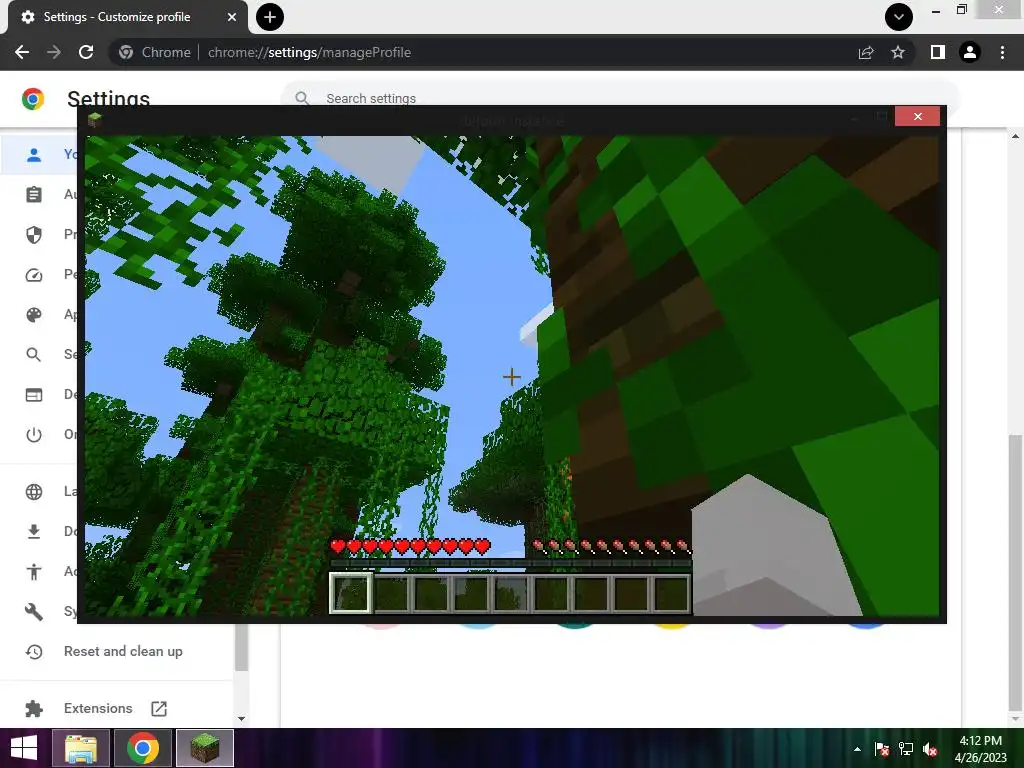Open the Appearance palette icon
The height and width of the screenshot is (768, 1024).
click(x=34, y=315)
